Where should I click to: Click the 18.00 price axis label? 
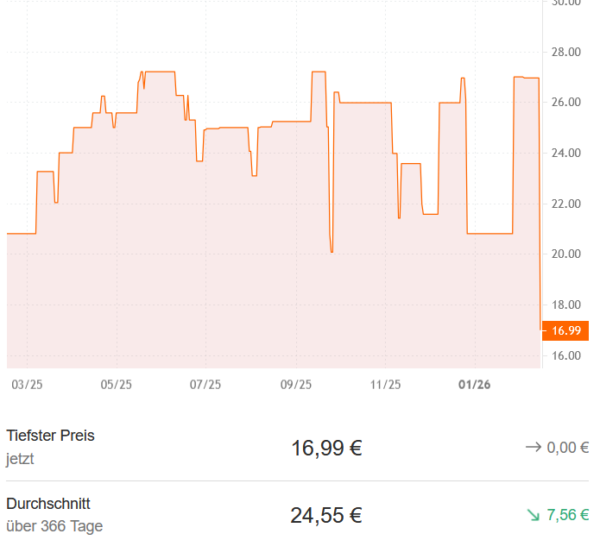coord(566,304)
